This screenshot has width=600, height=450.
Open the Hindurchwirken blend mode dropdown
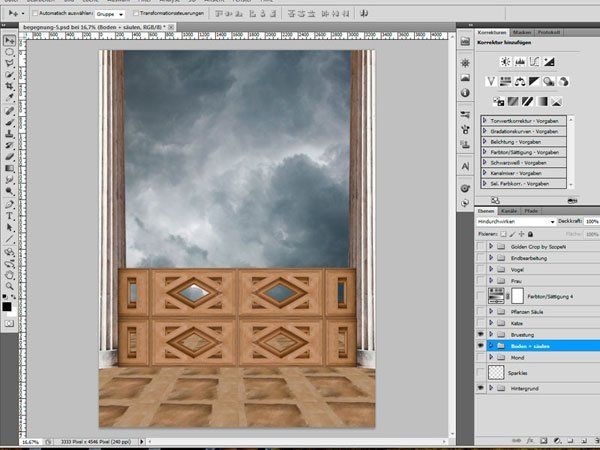click(516, 222)
